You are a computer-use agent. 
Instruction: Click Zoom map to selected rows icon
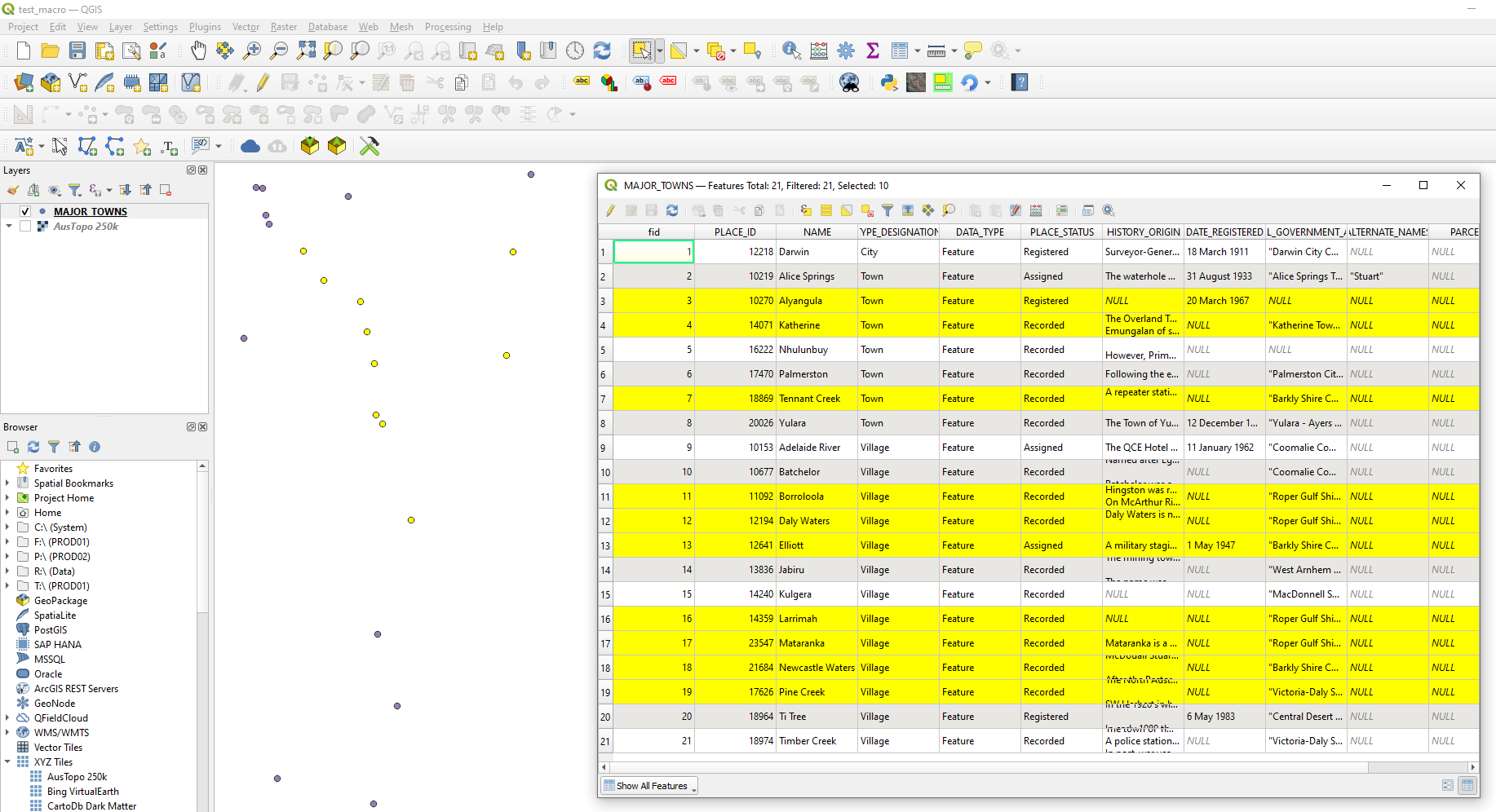tap(949, 210)
